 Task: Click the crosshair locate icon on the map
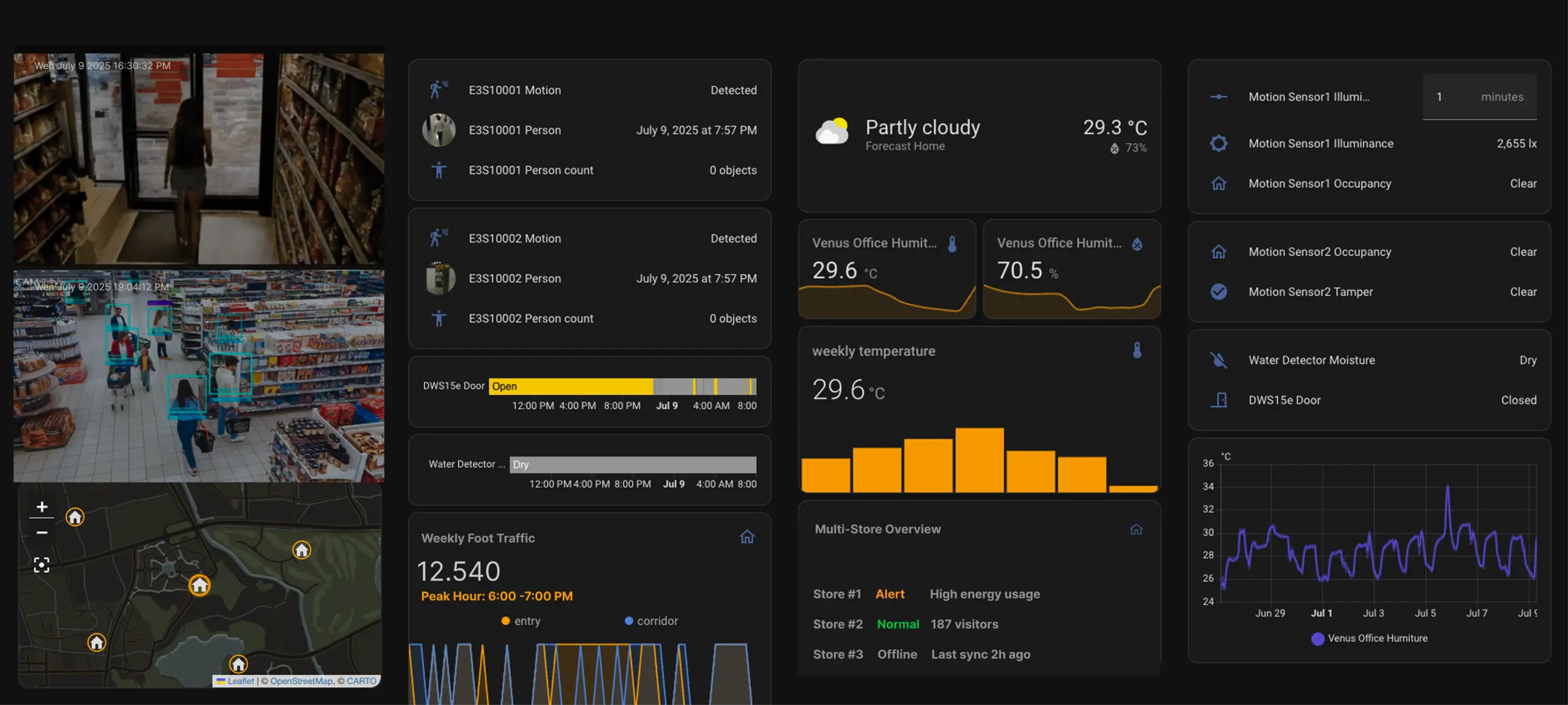coord(41,564)
